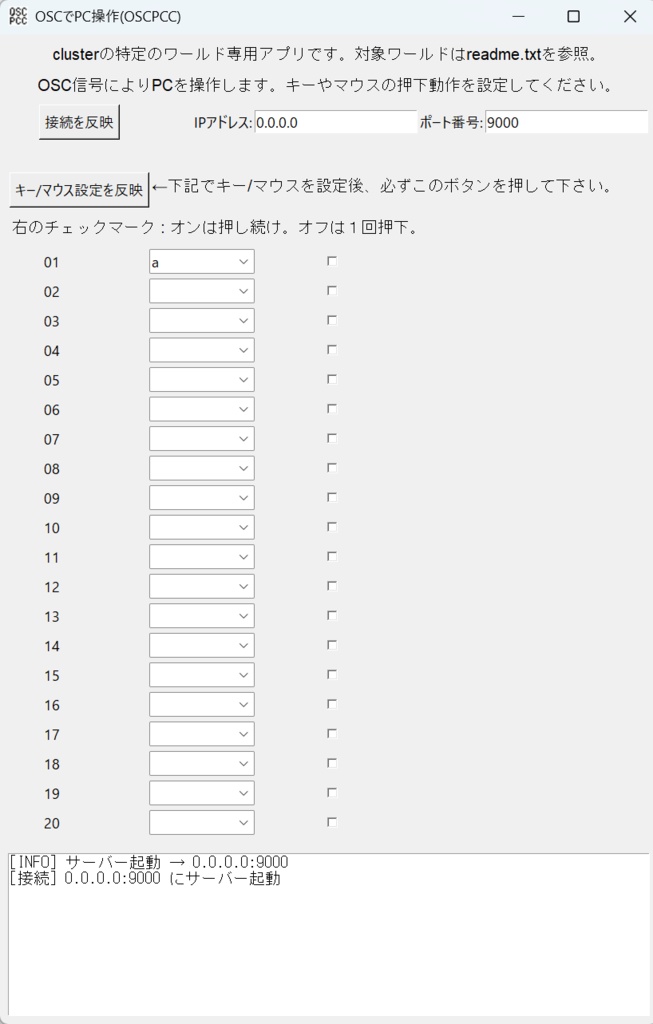Expand the key dropdown for row 10

pyautogui.click(x=243, y=528)
